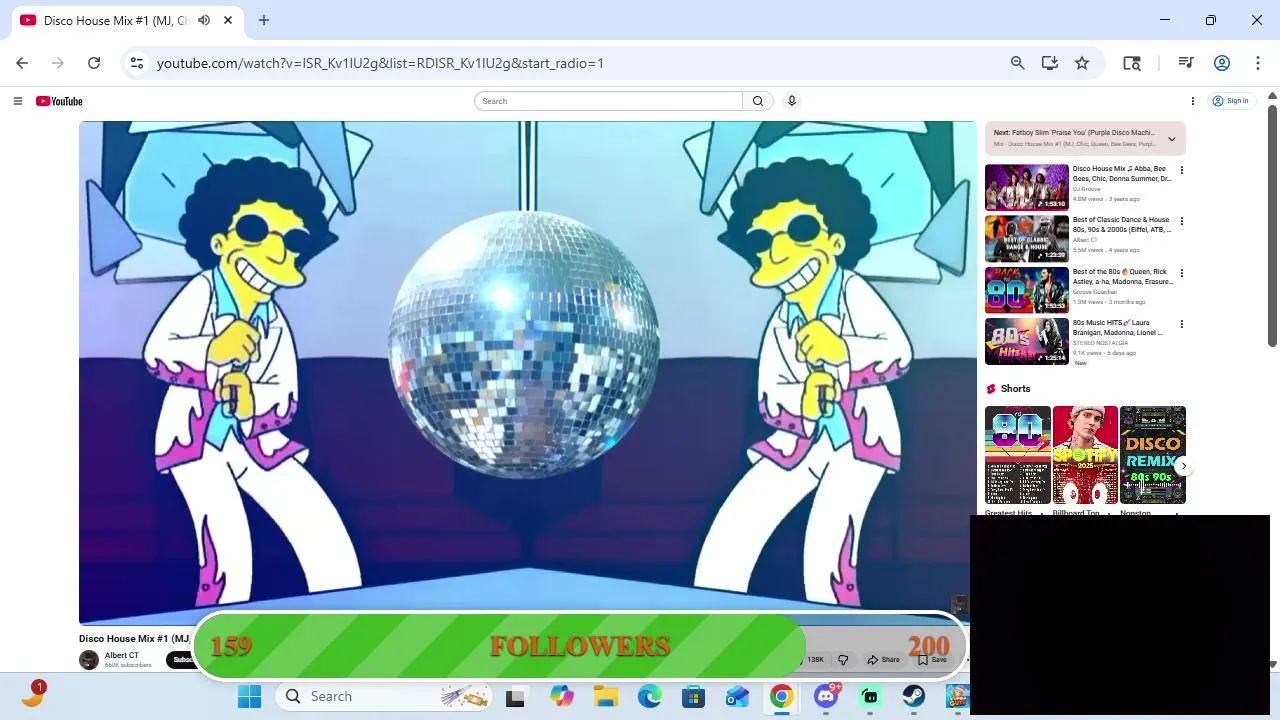
Task: Click the Save button under the video
Action: tap(932, 660)
